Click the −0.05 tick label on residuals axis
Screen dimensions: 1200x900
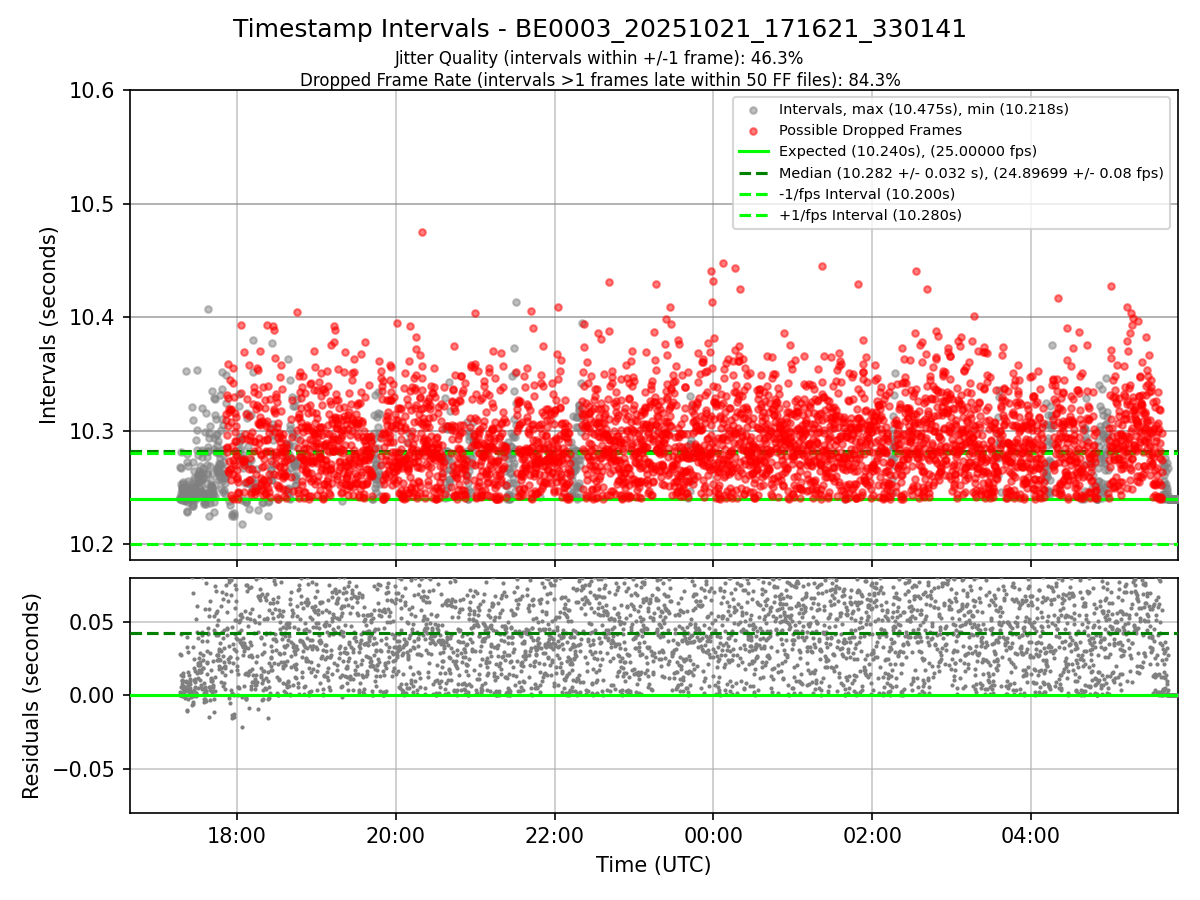pos(85,769)
